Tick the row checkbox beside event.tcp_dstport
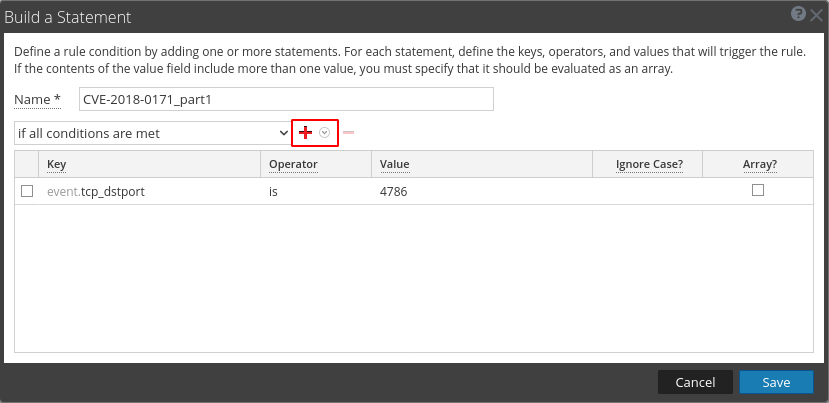This screenshot has height=403, width=829. click(27, 191)
